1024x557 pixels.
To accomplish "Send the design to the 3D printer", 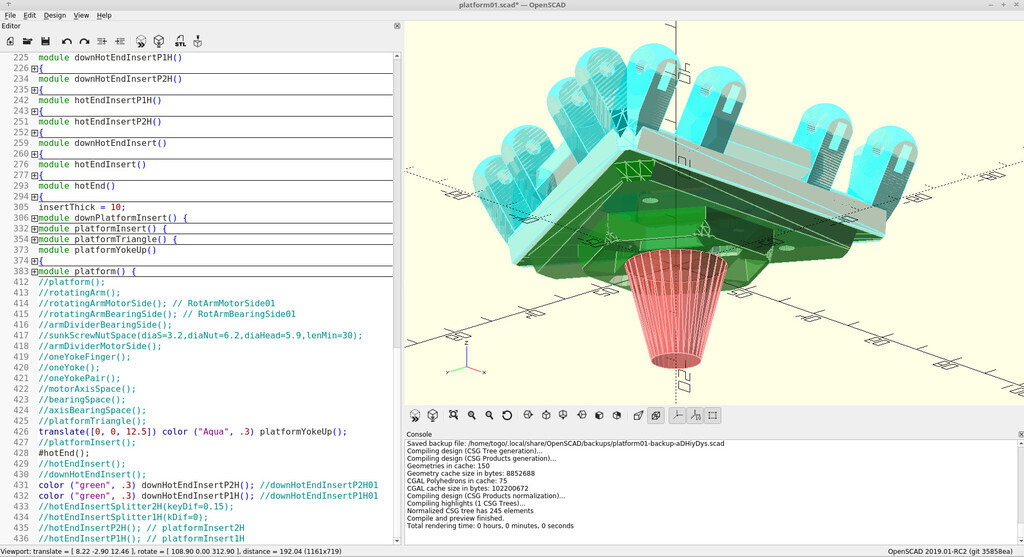I will pyautogui.click(x=197, y=41).
